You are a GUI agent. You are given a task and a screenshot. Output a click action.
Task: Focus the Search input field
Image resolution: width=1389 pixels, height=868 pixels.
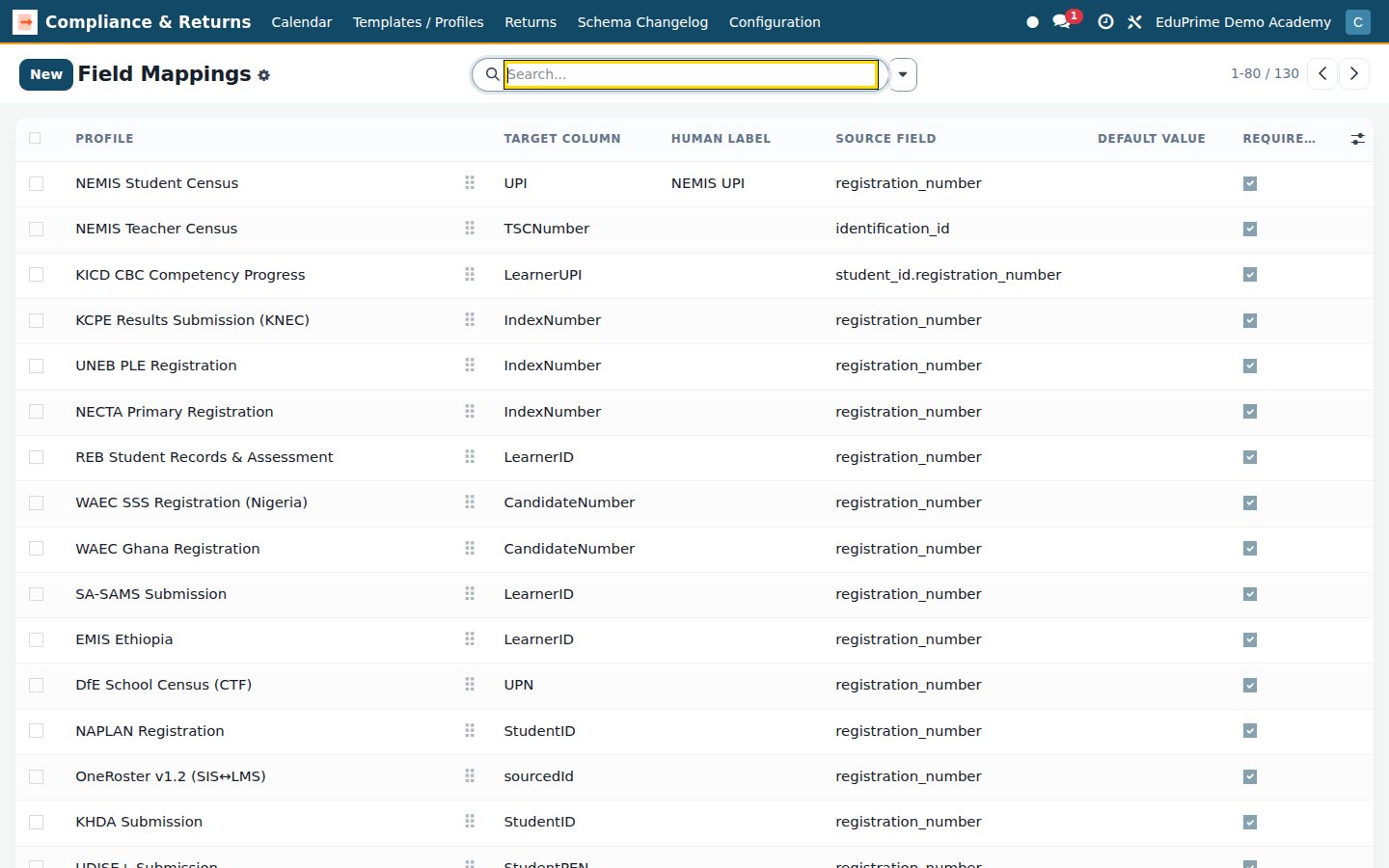pyautogui.click(x=691, y=74)
